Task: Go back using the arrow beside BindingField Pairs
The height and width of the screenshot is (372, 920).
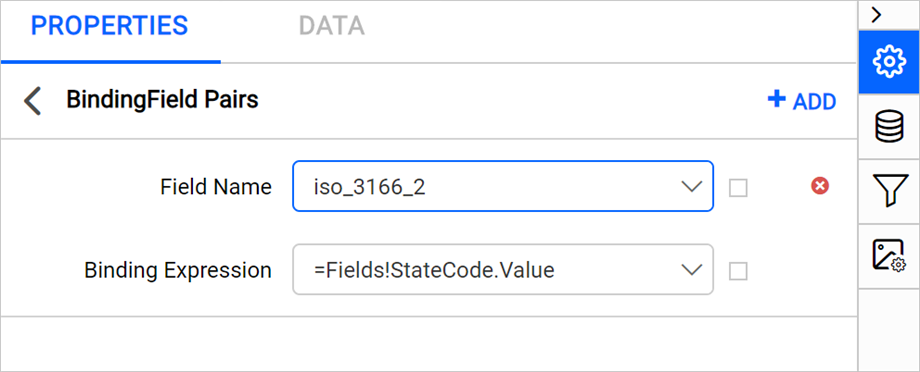Action: click(x=32, y=101)
